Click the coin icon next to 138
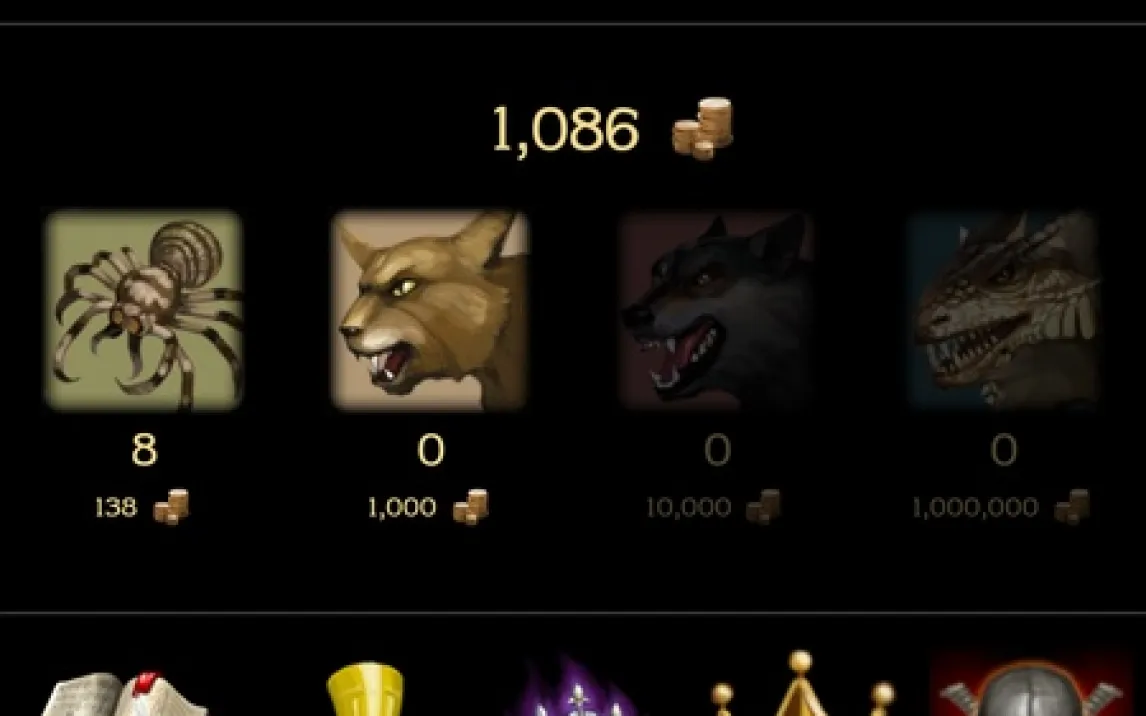This screenshot has width=1146, height=716. [171, 506]
